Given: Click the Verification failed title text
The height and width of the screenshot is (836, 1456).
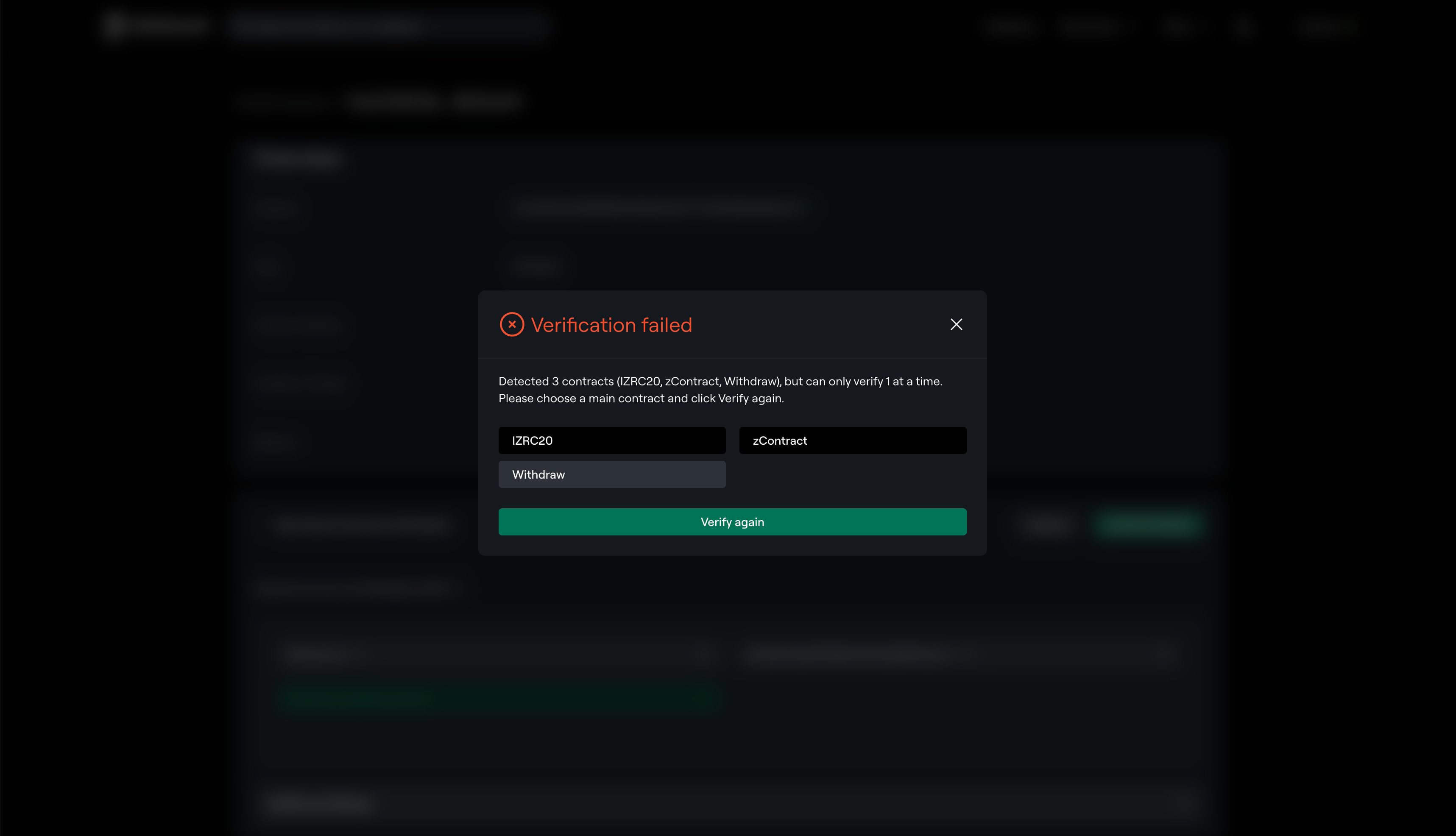Looking at the screenshot, I should (x=611, y=325).
